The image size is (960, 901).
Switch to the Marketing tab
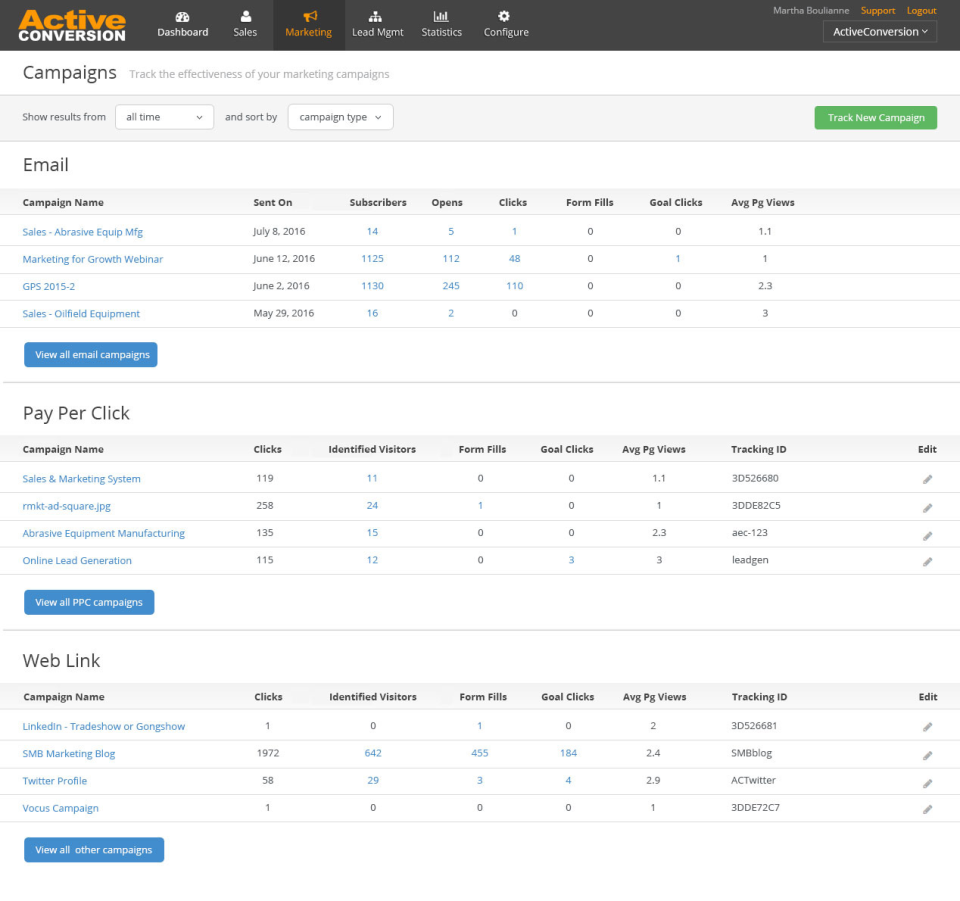pos(308,25)
